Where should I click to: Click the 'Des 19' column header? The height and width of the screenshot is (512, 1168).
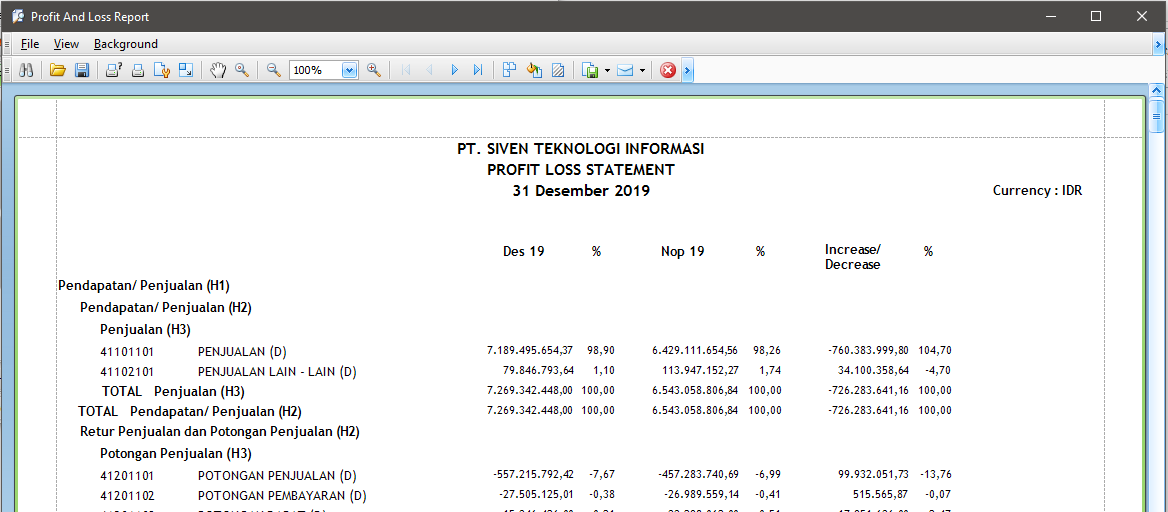pos(524,252)
